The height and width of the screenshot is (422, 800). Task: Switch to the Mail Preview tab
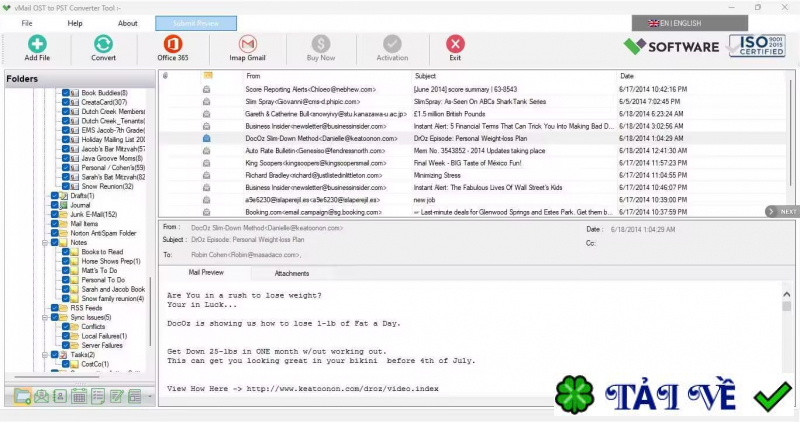pos(206,272)
